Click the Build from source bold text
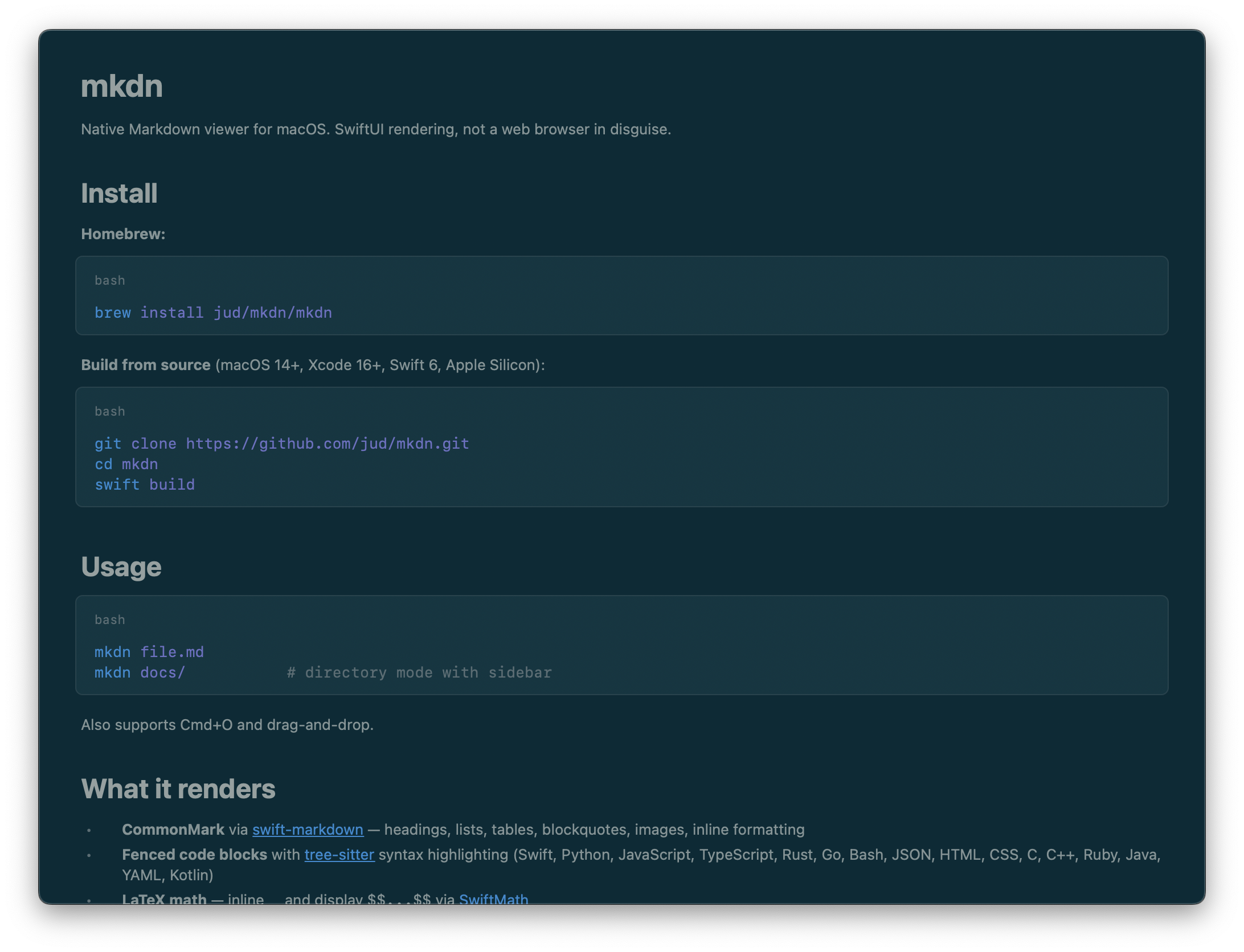 coord(145,365)
